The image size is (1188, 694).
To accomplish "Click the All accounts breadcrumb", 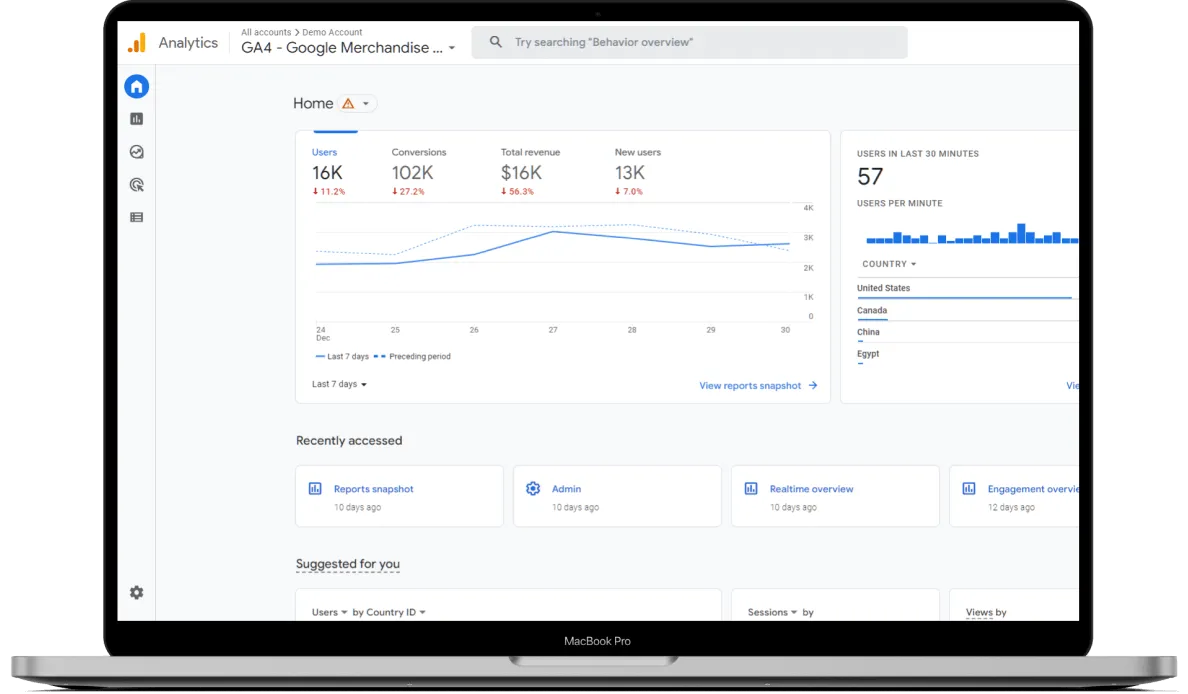I will [x=266, y=32].
